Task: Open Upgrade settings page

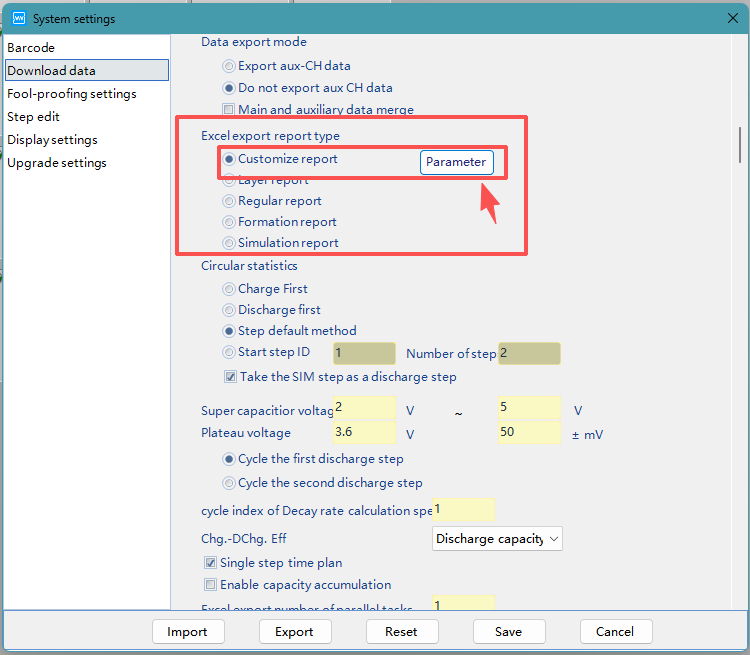Action: tap(56, 162)
